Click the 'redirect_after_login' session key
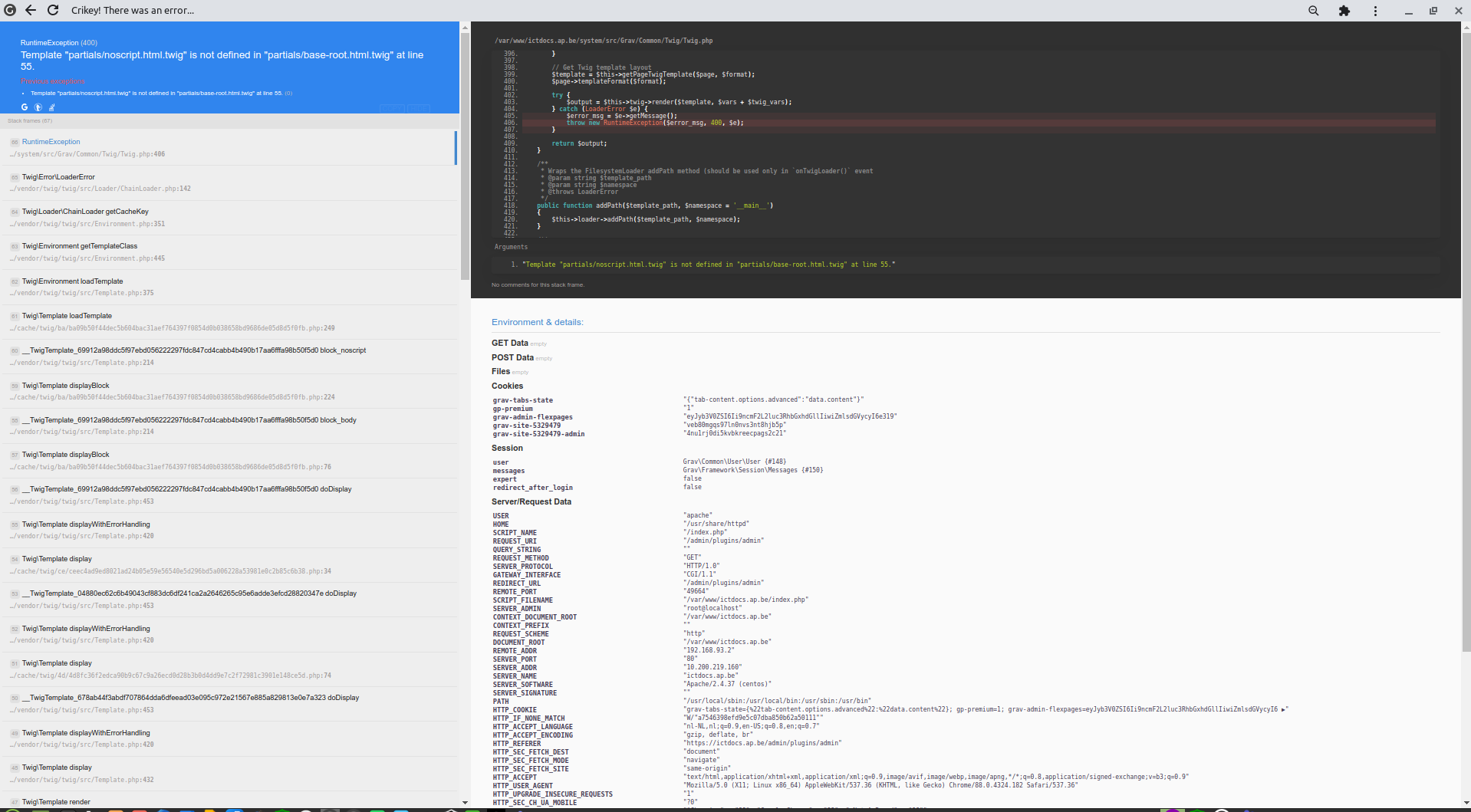 [533, 488]
